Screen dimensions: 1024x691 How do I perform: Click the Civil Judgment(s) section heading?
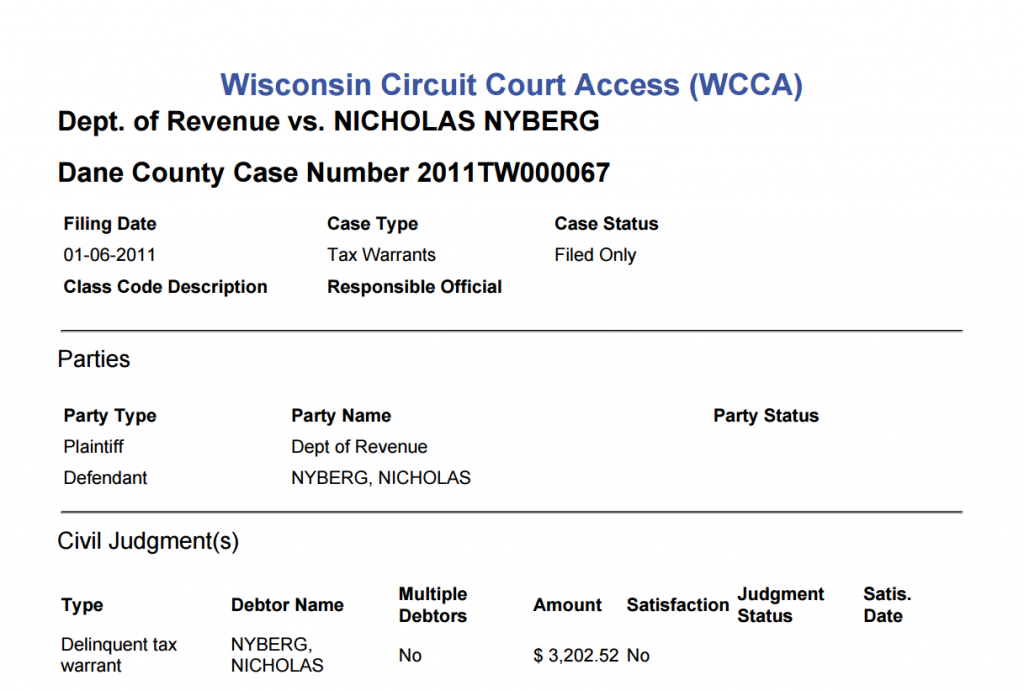click(148, 541)
